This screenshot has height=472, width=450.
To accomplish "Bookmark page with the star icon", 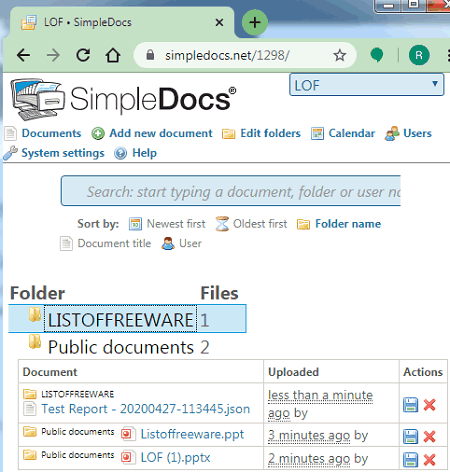I will [x=340, y=55].
